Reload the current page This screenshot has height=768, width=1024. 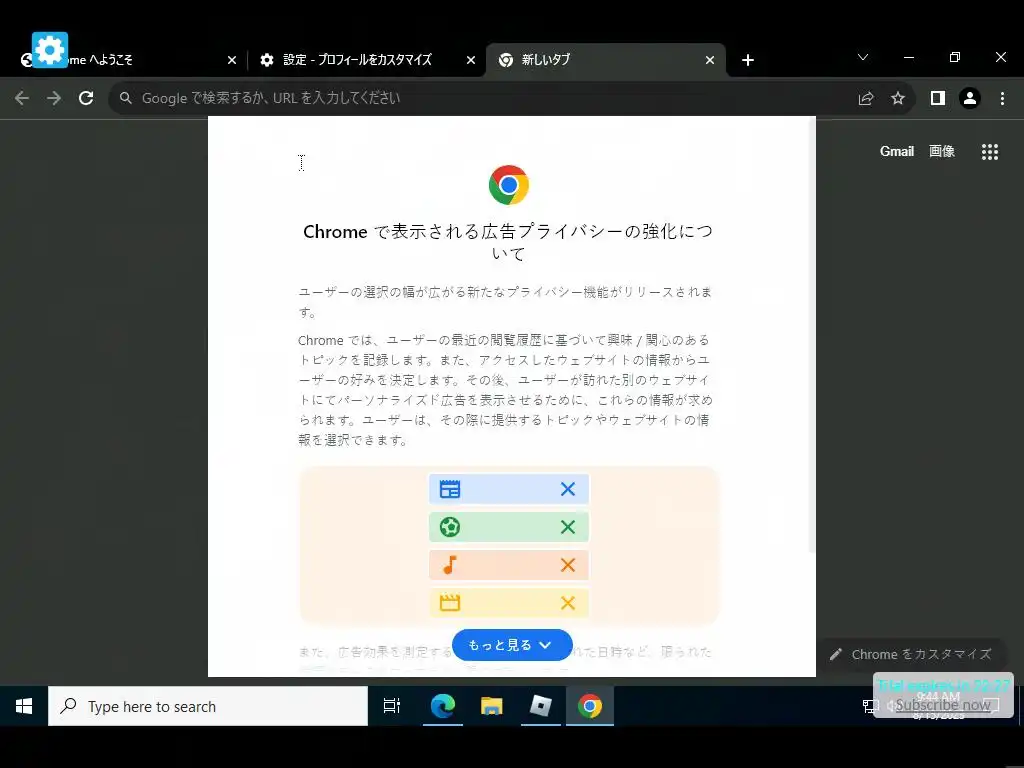coord(86,98)
